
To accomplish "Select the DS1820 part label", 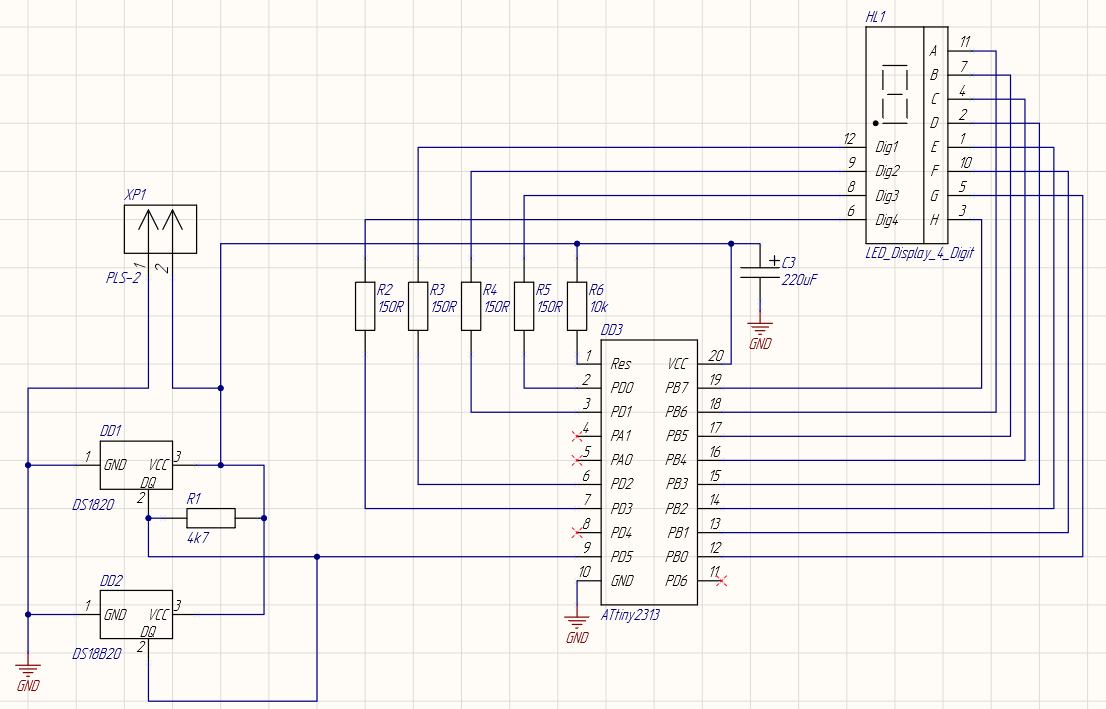I will [93, 505].
